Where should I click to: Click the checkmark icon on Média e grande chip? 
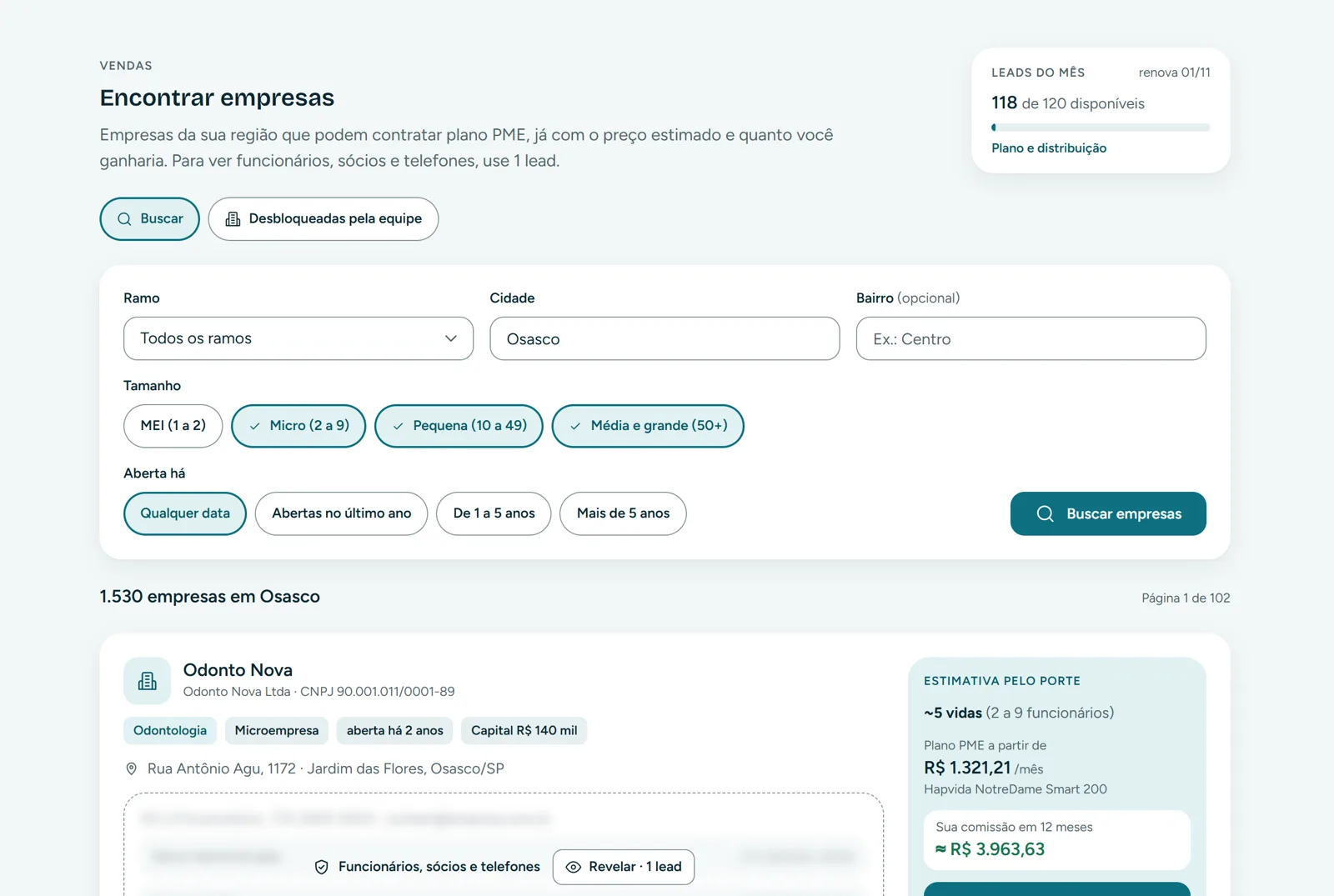(x=575, y=426)
